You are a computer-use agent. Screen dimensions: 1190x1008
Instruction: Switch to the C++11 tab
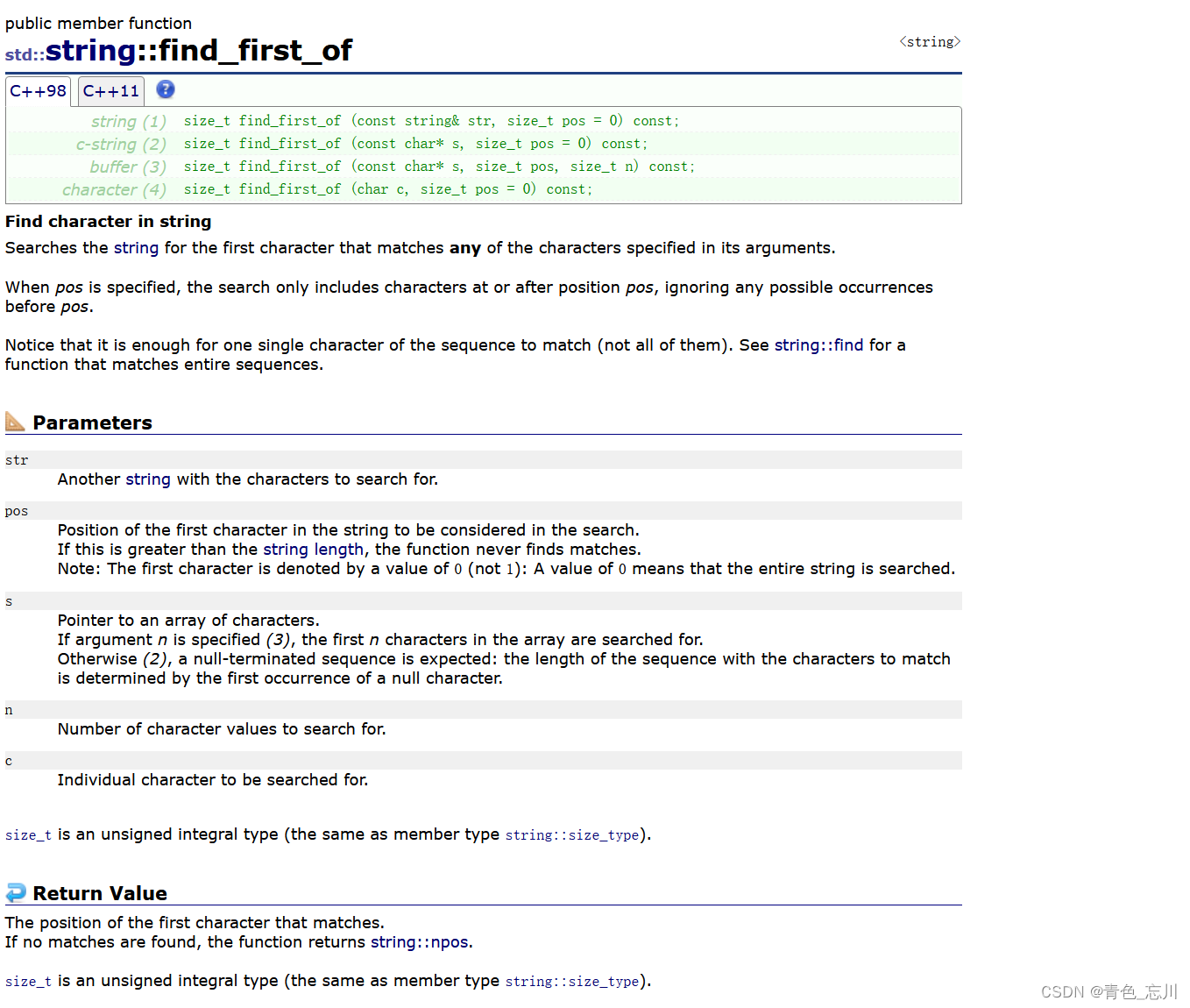[111, 91]
